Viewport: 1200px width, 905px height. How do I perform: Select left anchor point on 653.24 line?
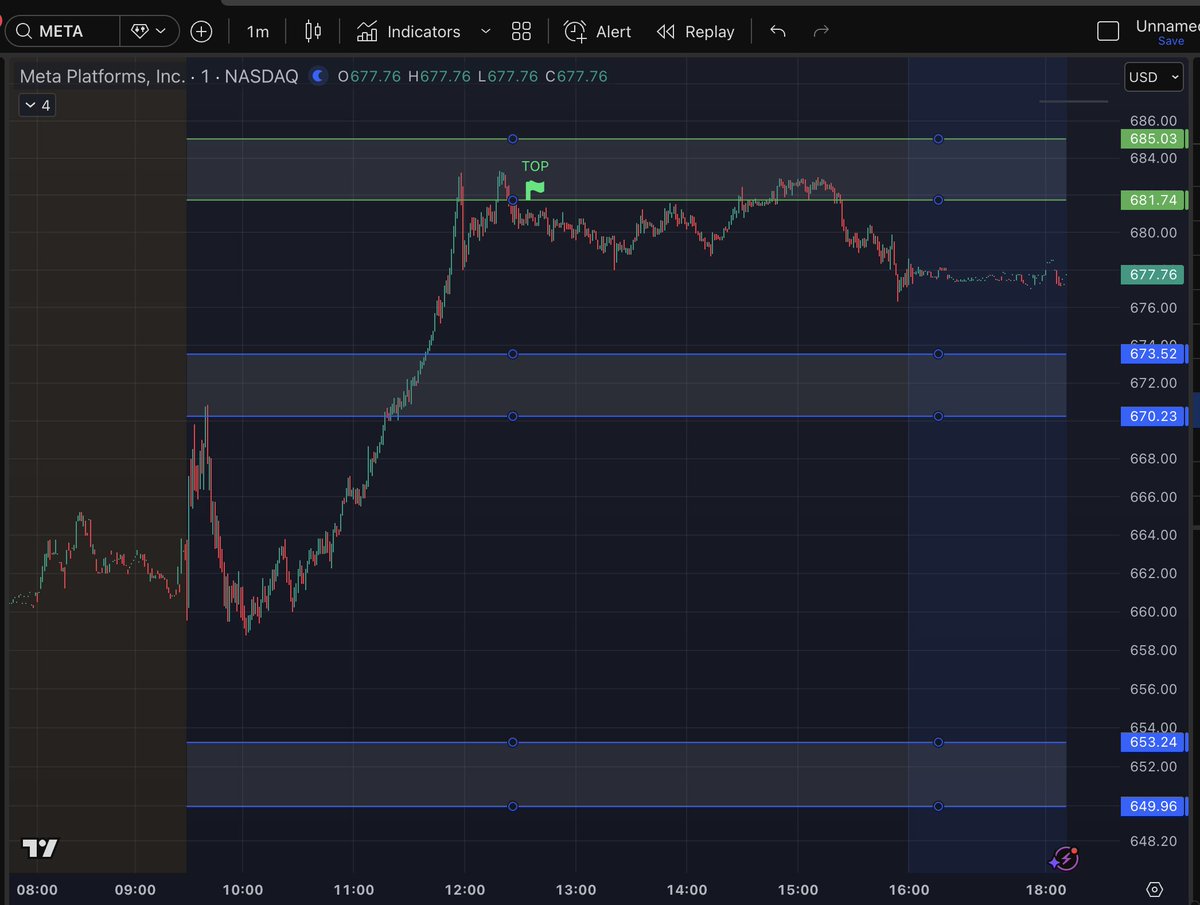(513, 742)
